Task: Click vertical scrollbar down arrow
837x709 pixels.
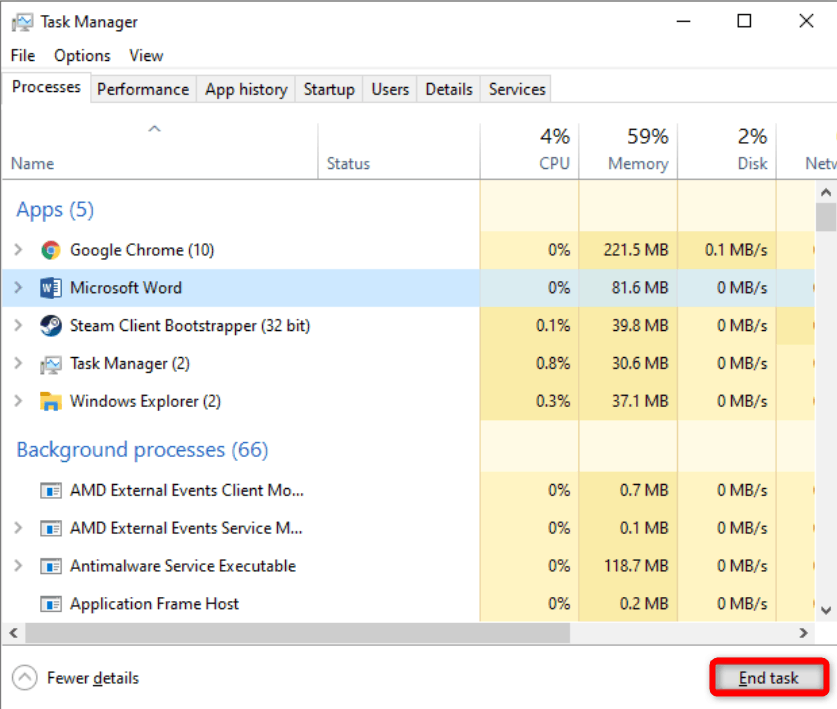Action: 826,610
